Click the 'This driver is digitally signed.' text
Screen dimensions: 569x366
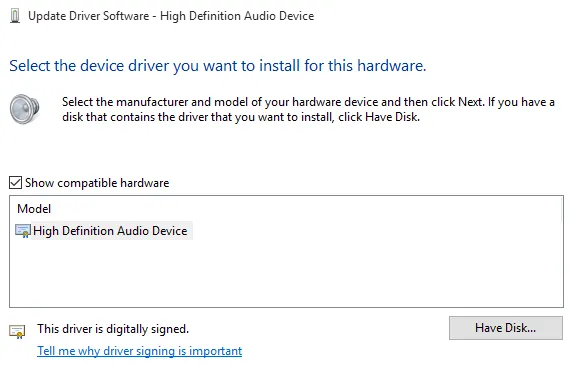click(113, 329)
